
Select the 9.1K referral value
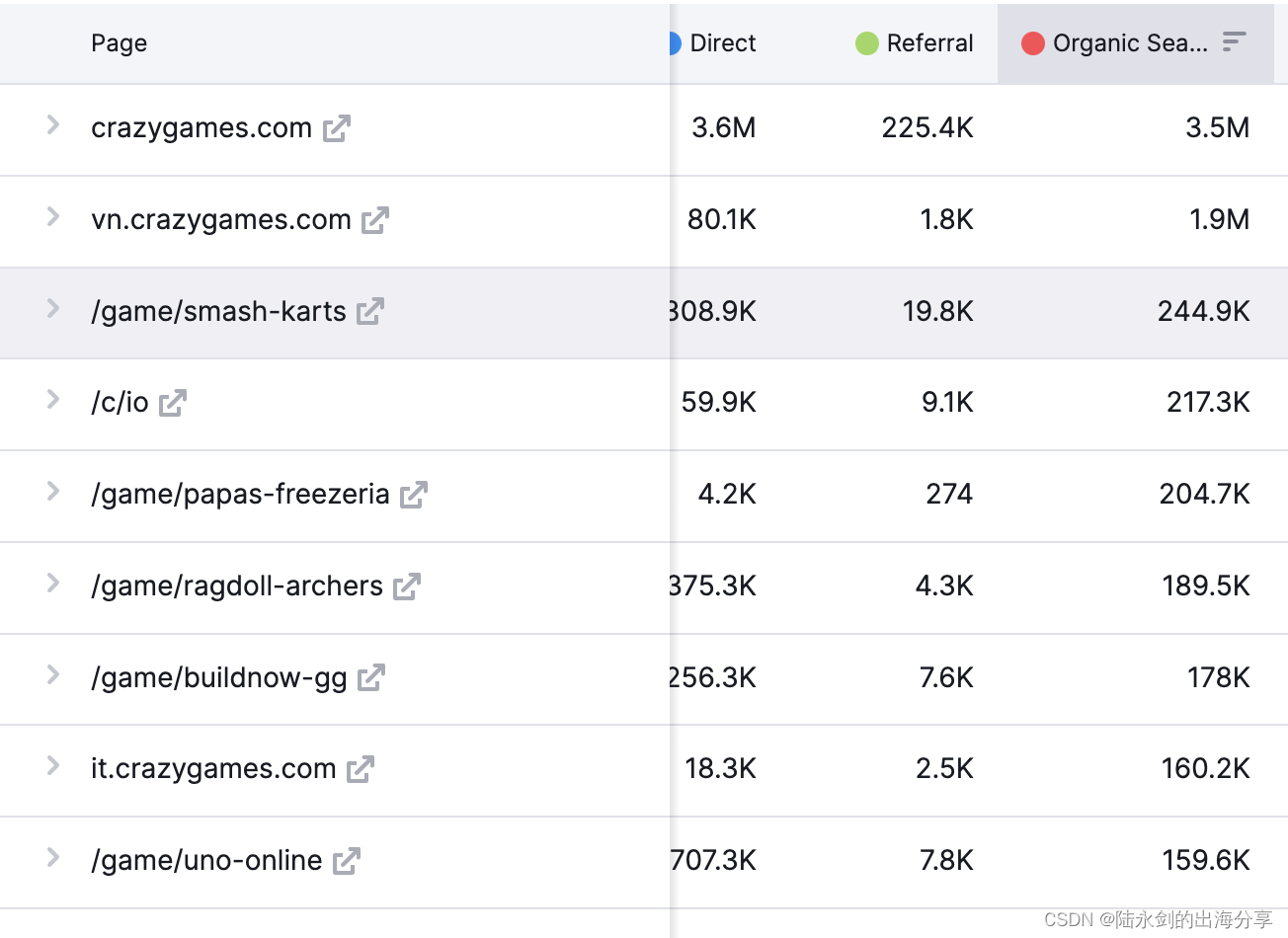click(947, 403)
